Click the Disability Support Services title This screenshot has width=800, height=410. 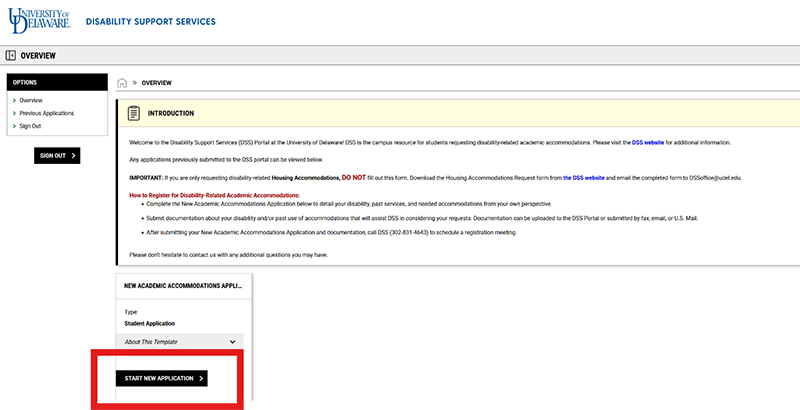coord(151,21)
